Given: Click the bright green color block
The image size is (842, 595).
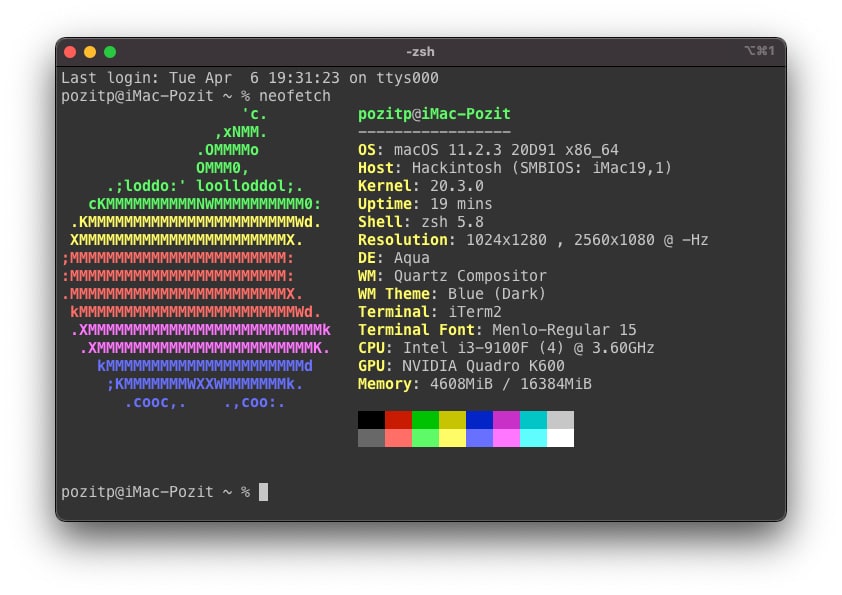Looking at the screenshot, I should pyautogui.click(x=425, y=438).
